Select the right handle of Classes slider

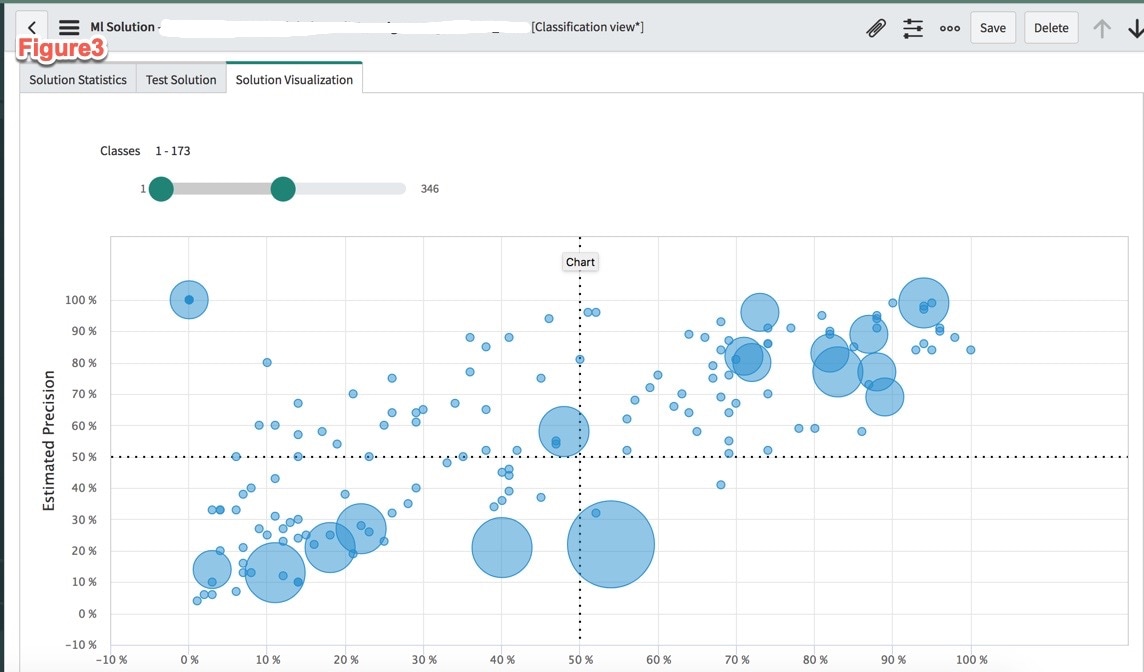tap(282, 188)
